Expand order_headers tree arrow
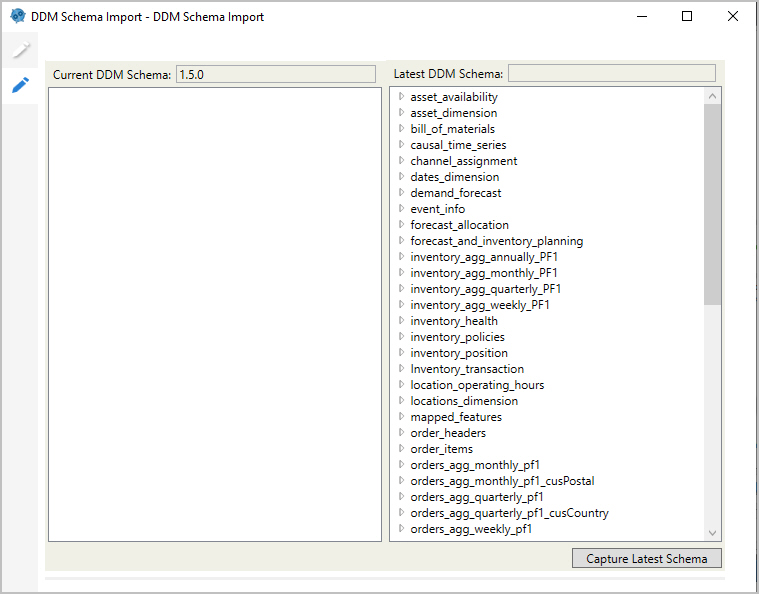 [x=401, y=432]
